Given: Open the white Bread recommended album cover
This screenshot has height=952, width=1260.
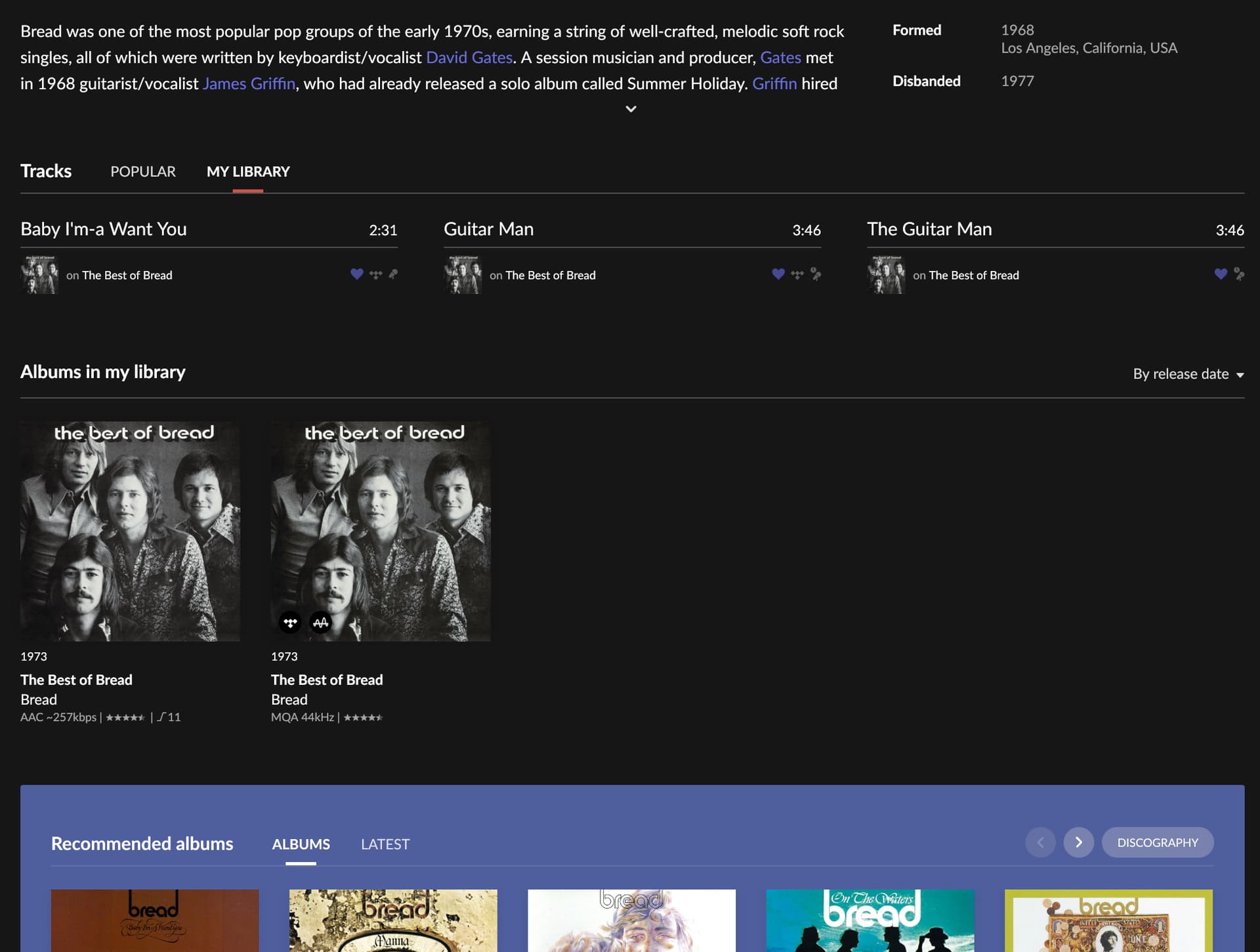Looking at the screenshot, I should coord(631,921).
